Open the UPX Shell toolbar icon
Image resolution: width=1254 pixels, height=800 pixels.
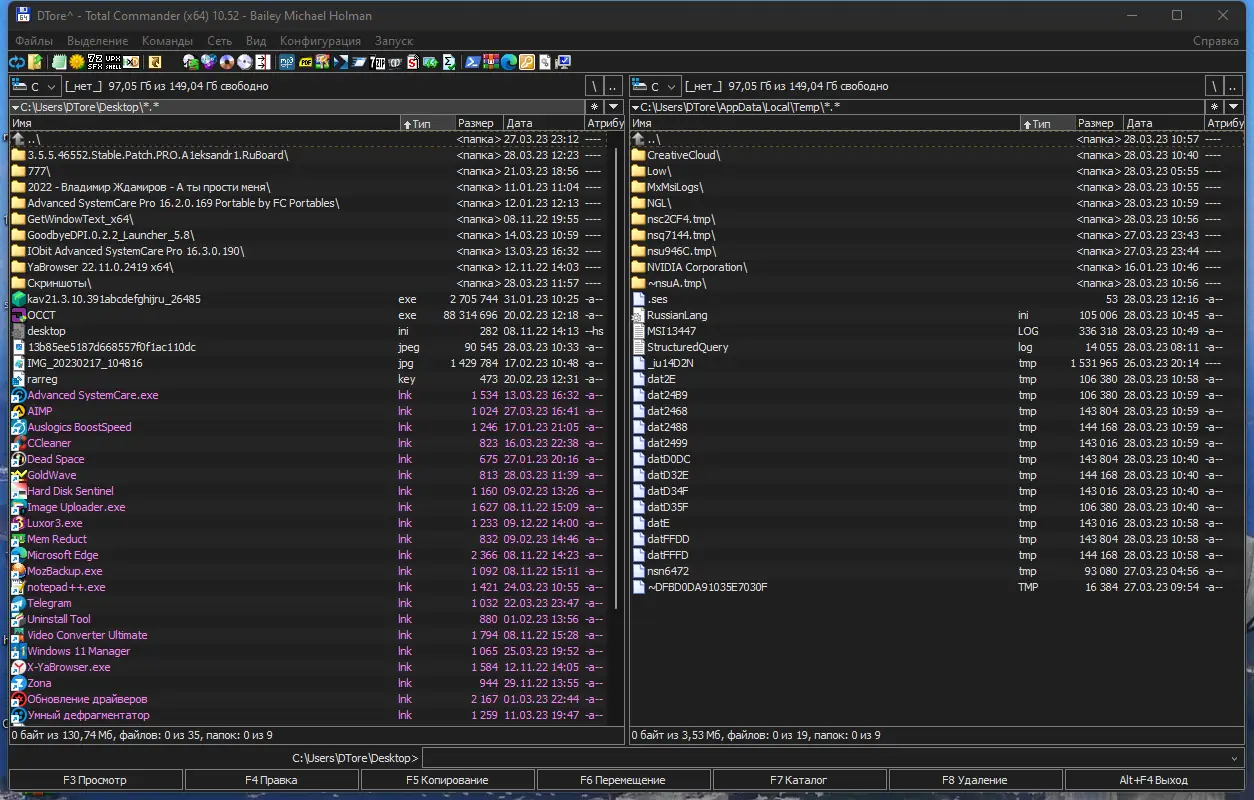(x=113, y=62)
